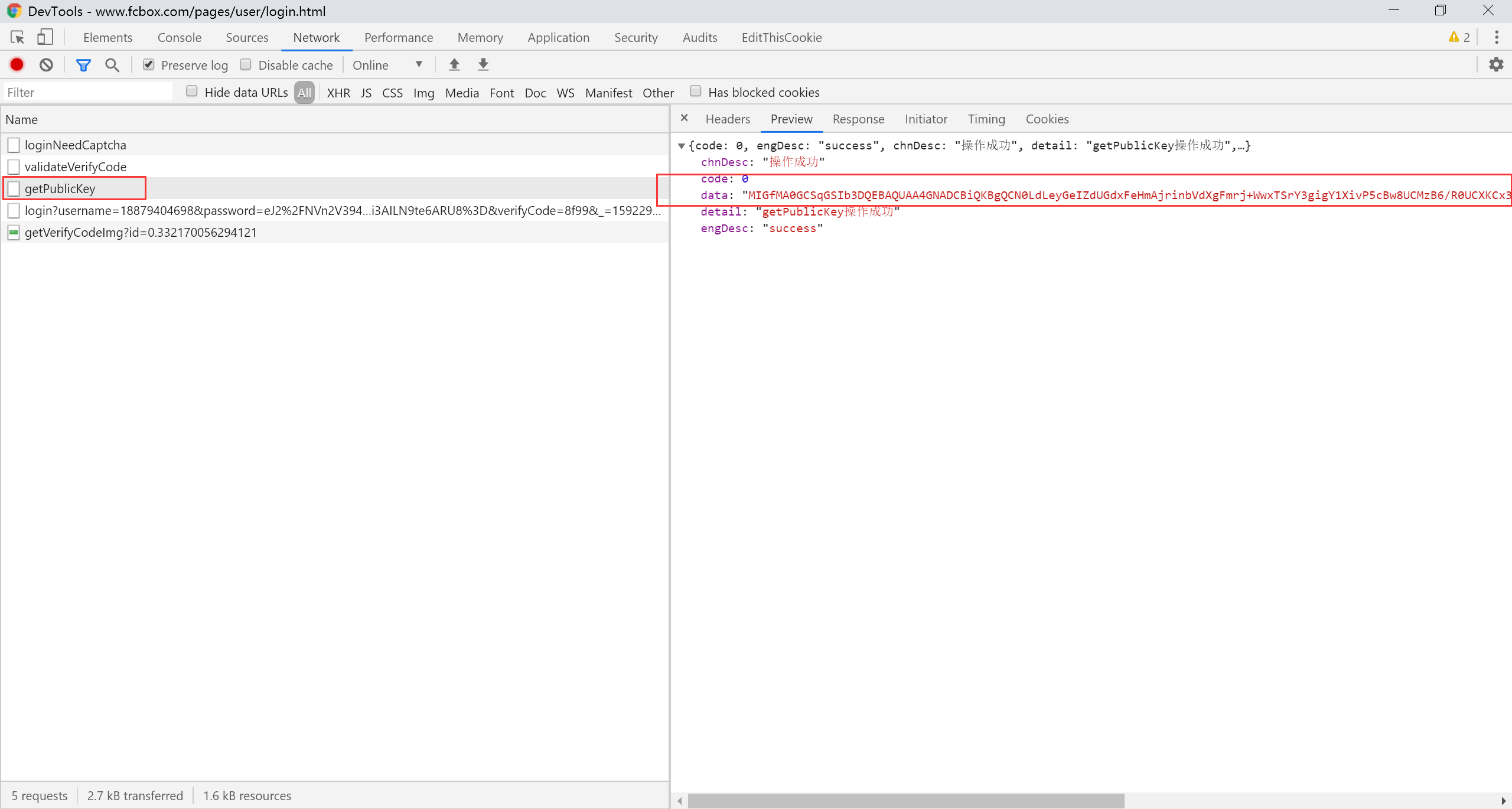Open network settings gear icon
Viewport: 1512px width, 809px height.
1495,64
